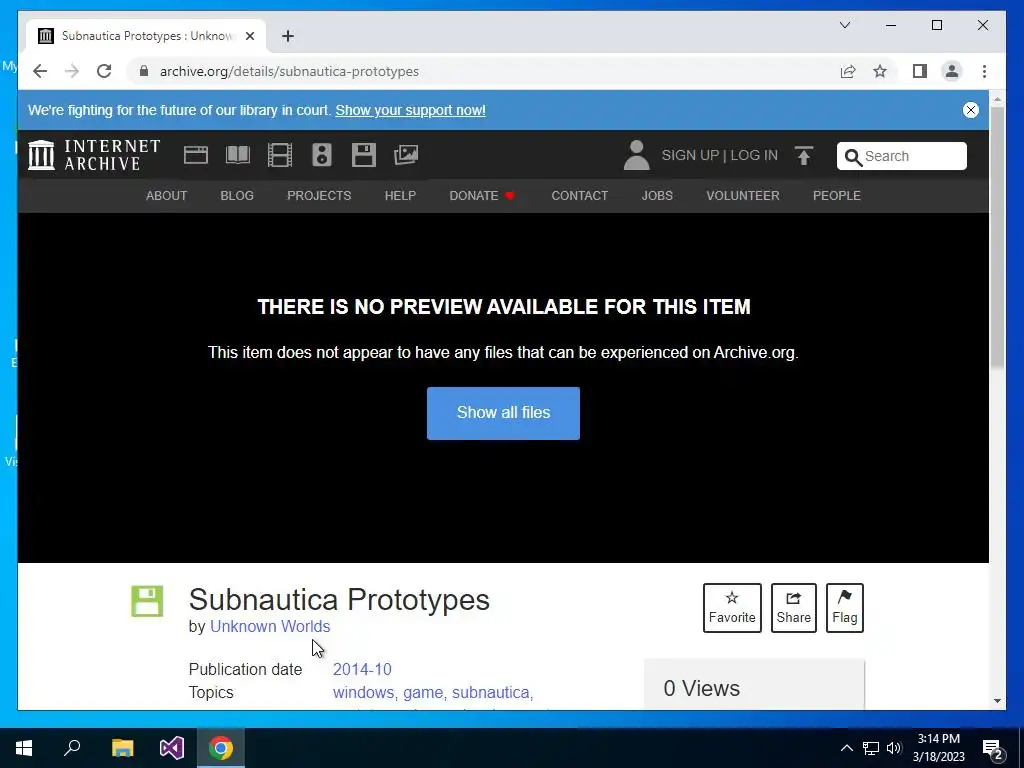
Task: Bookmark this page with star icon
Action: pyautogui.click(x=880, y=71)
